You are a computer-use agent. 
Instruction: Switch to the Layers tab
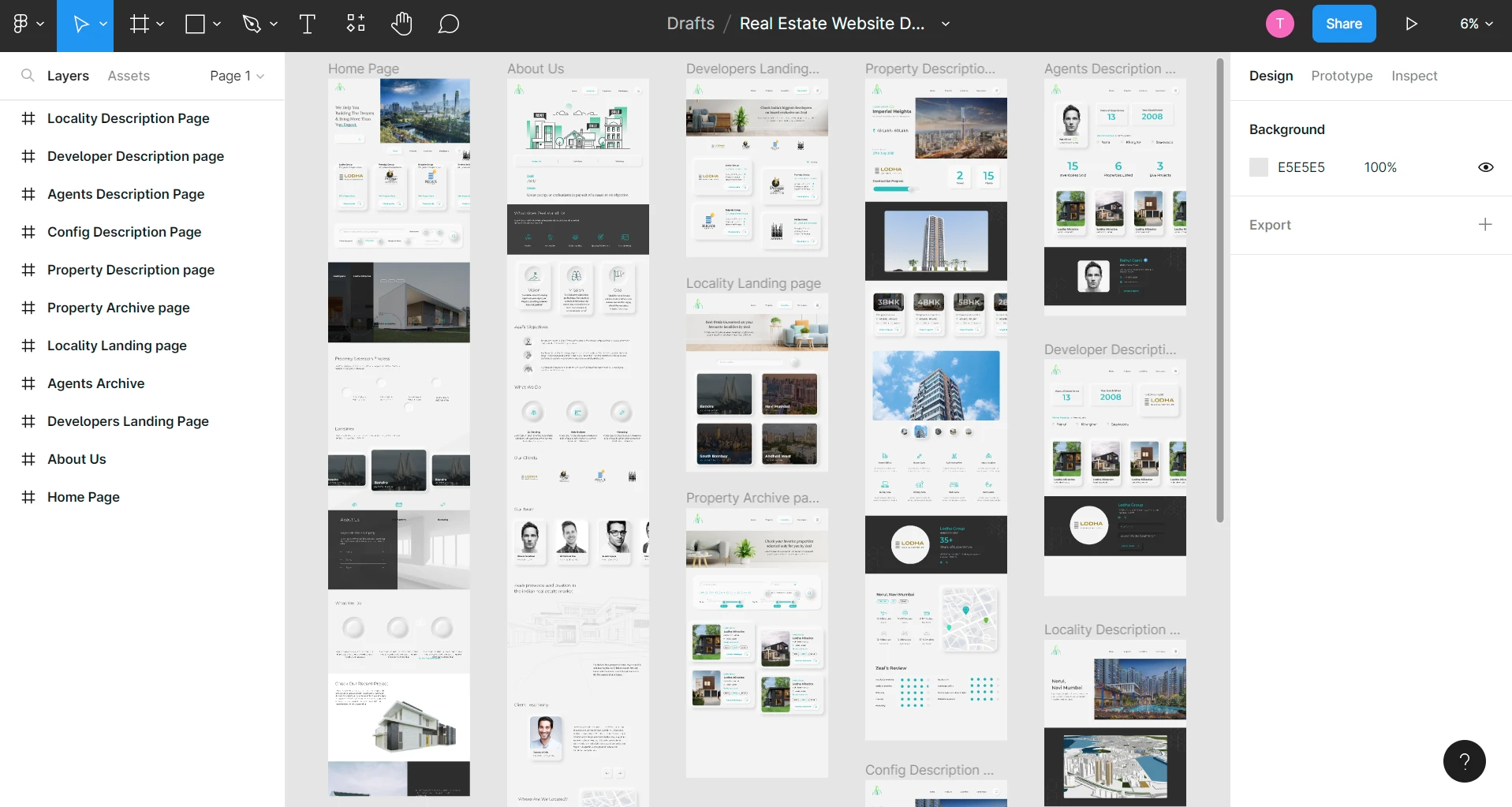click(68, 76)
